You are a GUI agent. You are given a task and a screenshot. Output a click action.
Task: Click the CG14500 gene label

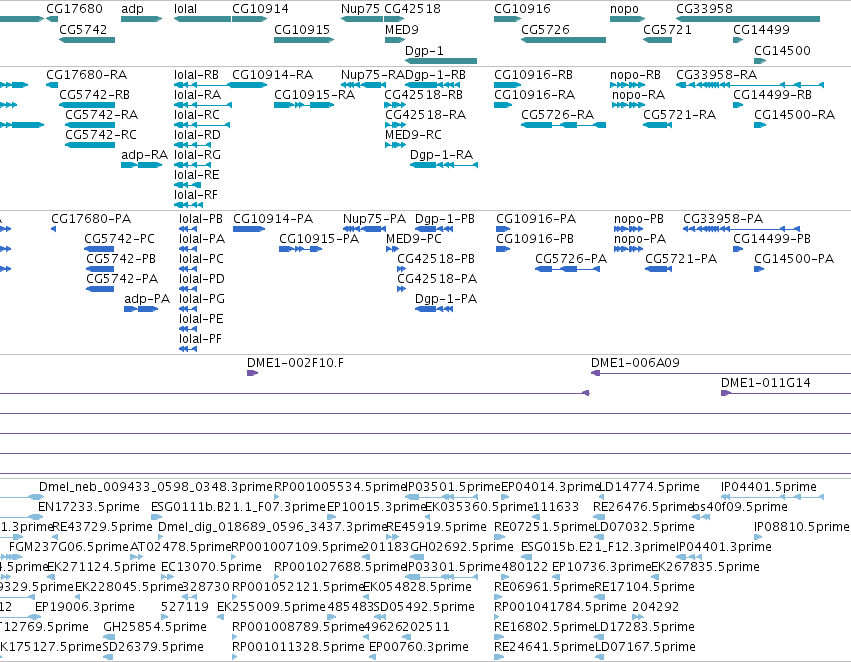(x=782, y=50)
